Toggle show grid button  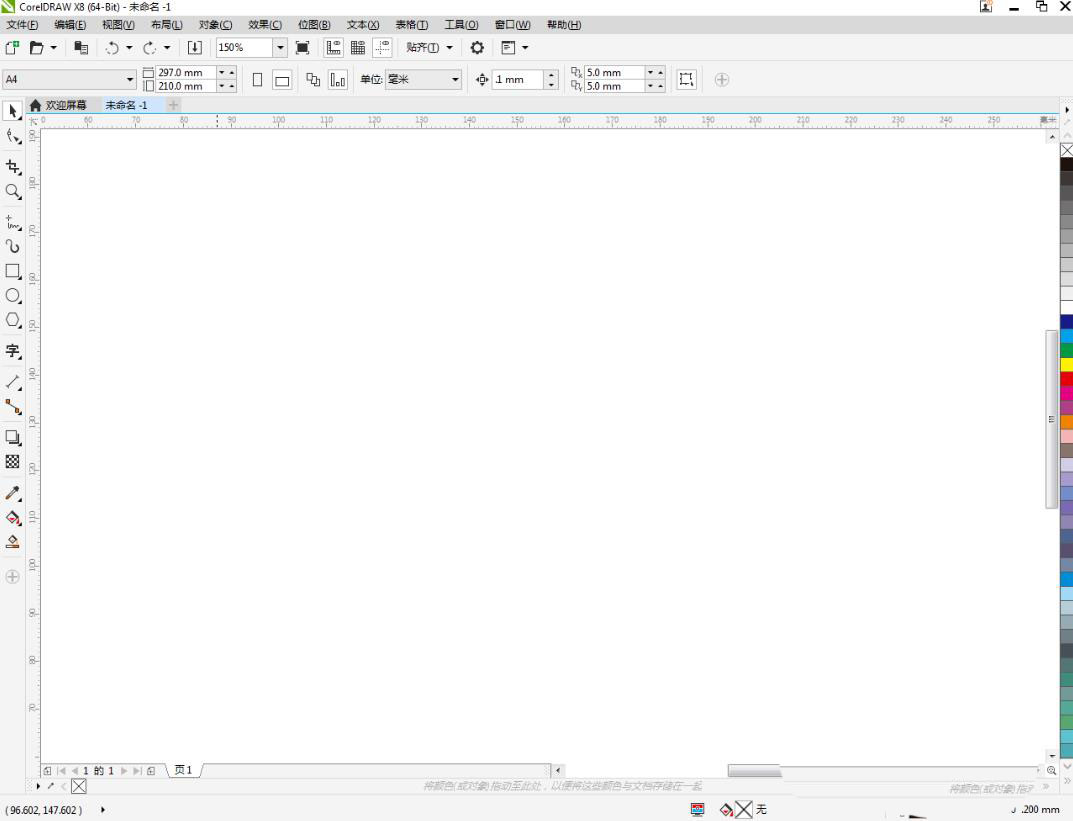(x=357, y=47)
